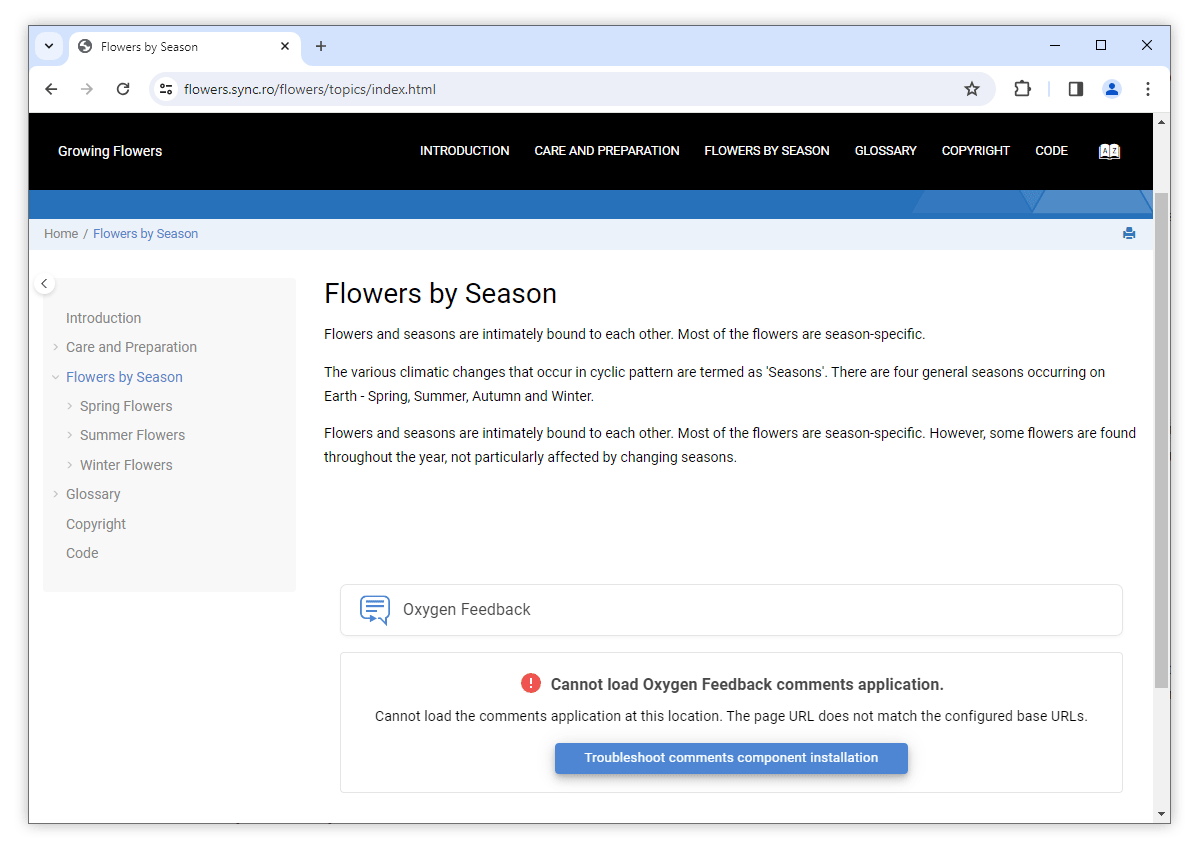
Task: Collapse Flowers by Season tree chevron
Action: (x=55, y=377)
